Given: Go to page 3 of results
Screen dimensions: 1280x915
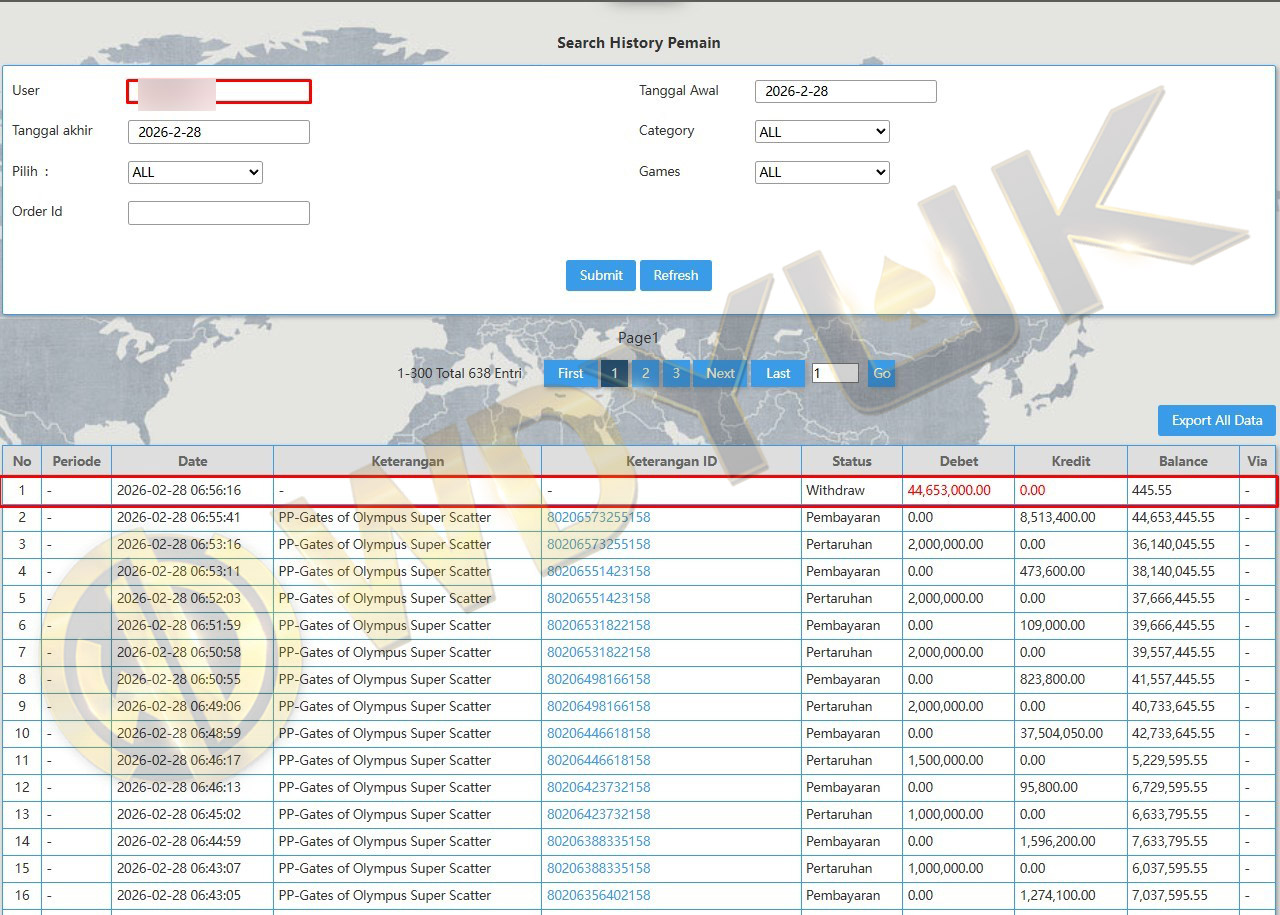Looking at the screenshot, I should click(676, 373).
